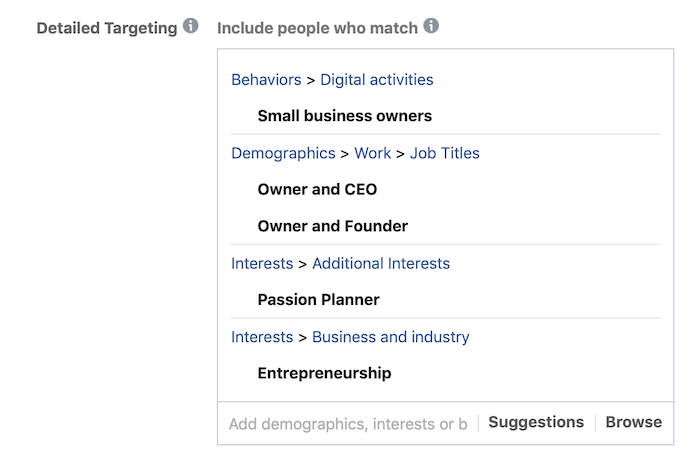Select the Owner and CEO entry
Screen dimensions: 700x460
click(317, 189)
